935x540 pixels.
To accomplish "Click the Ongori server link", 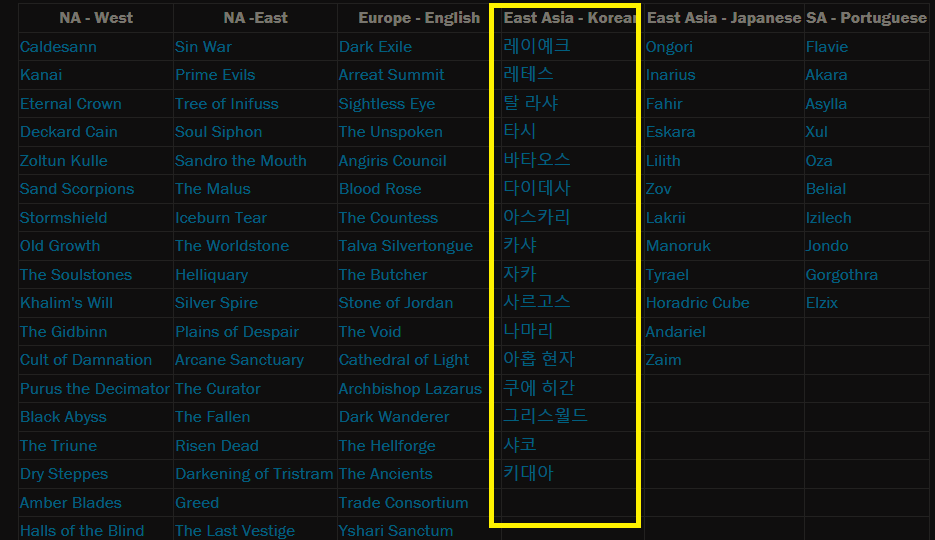I will pos(669,46).
